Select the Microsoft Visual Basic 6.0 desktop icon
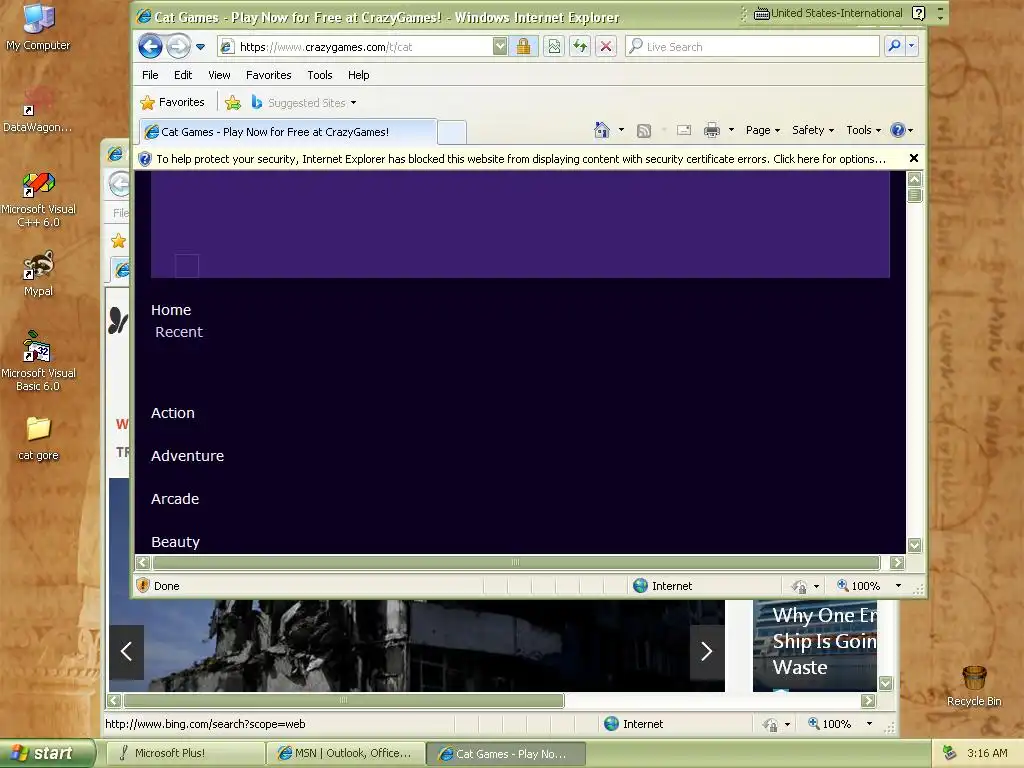The image size is (1024, 768). click(38, 361)
